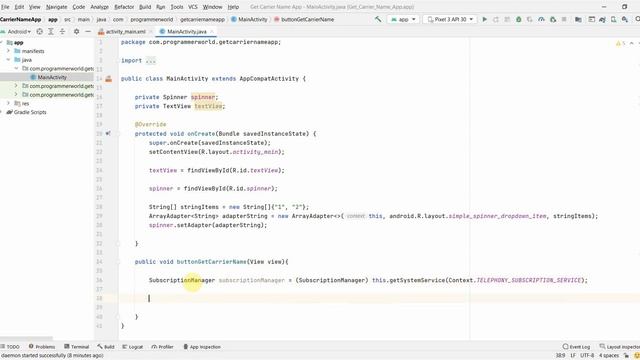Click the buttonGetCarrierName breadcrumb
This screenshot has width=640, height=360.
click(304, 19)
